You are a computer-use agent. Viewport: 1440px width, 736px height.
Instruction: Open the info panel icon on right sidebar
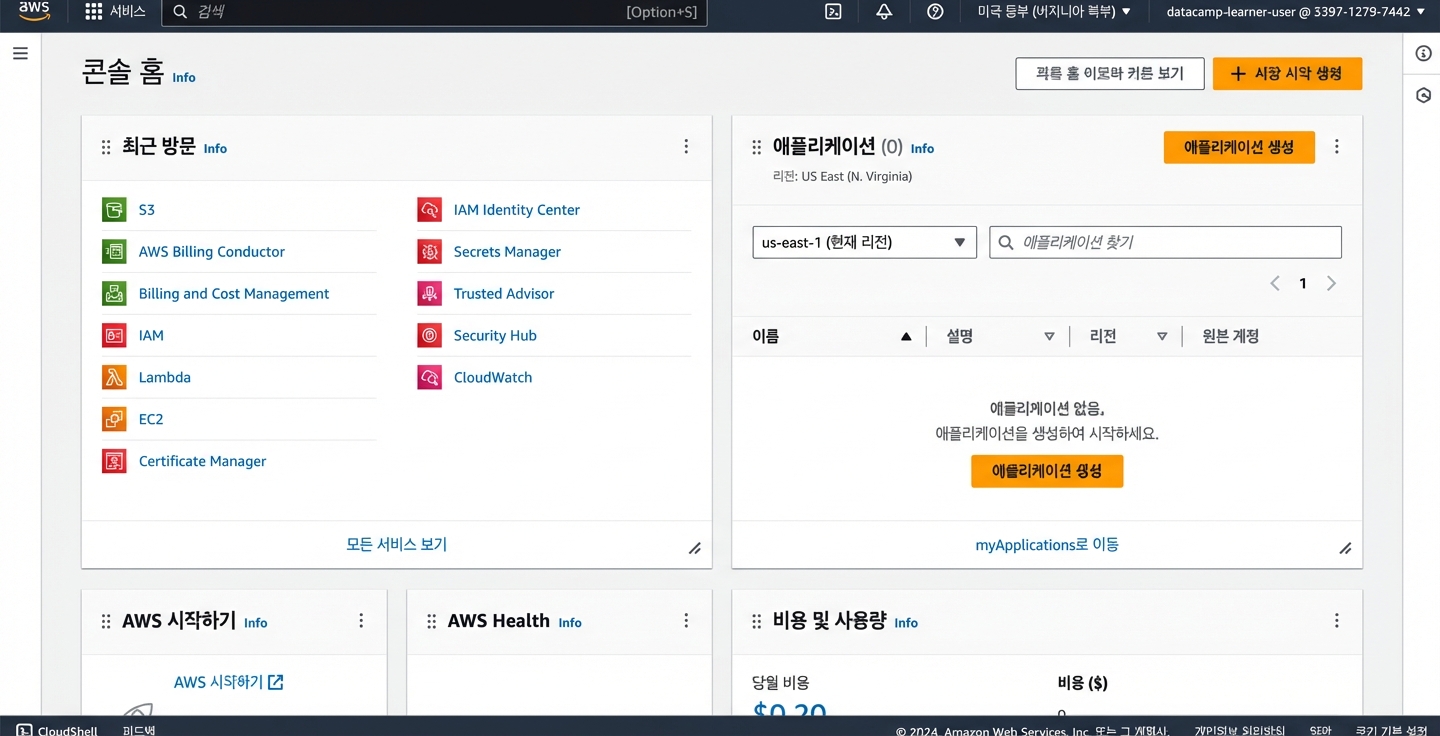pyautogui.click(x=1424, y=53)
